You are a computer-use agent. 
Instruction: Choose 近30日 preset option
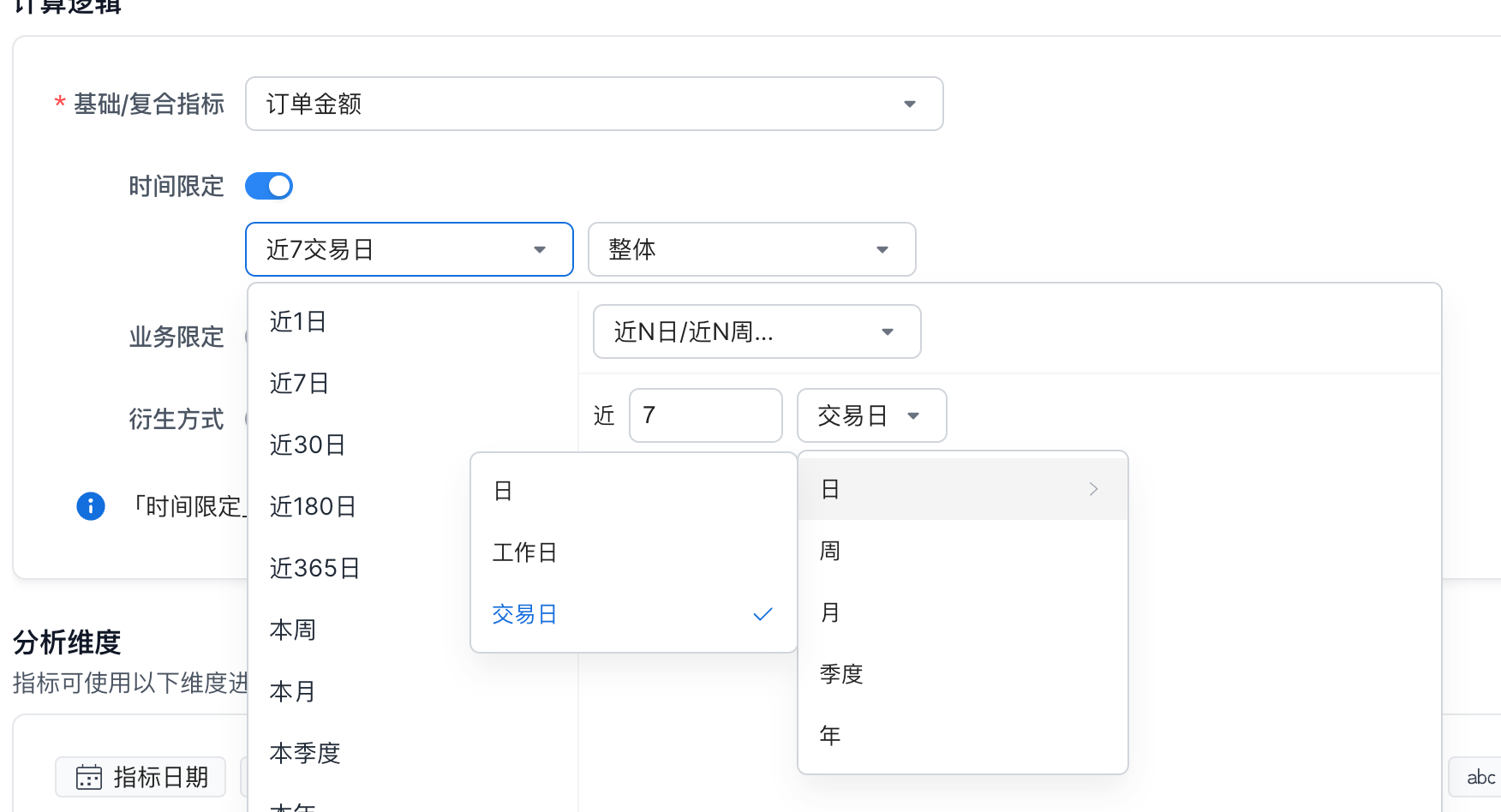coord(308,445)
